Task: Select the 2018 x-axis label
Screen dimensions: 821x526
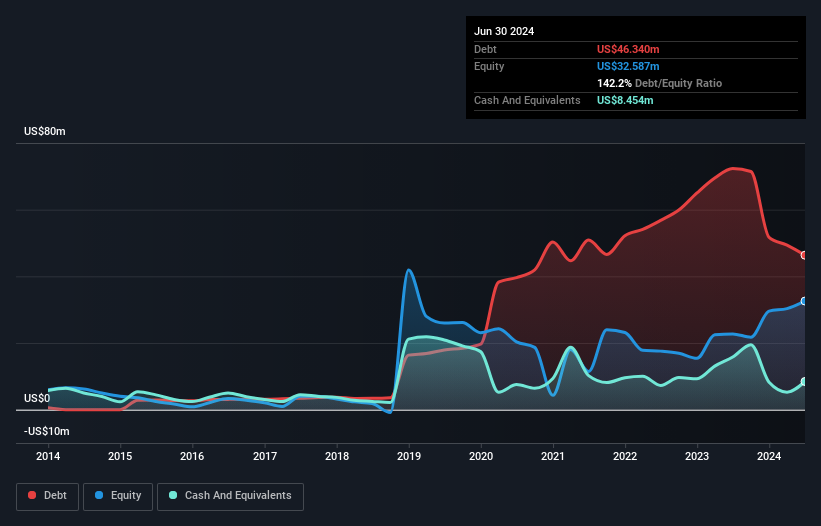Action: (337, 456)
